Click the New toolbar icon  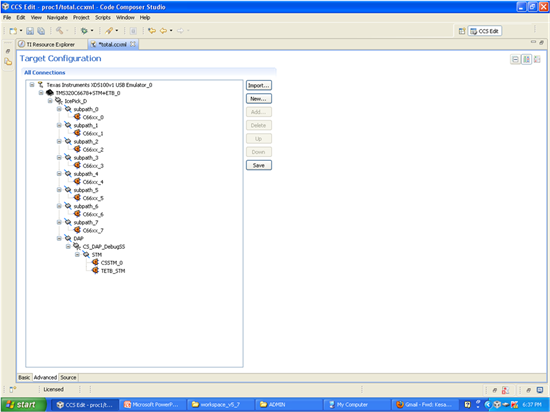pyautogui.click(x=13, y=31)
